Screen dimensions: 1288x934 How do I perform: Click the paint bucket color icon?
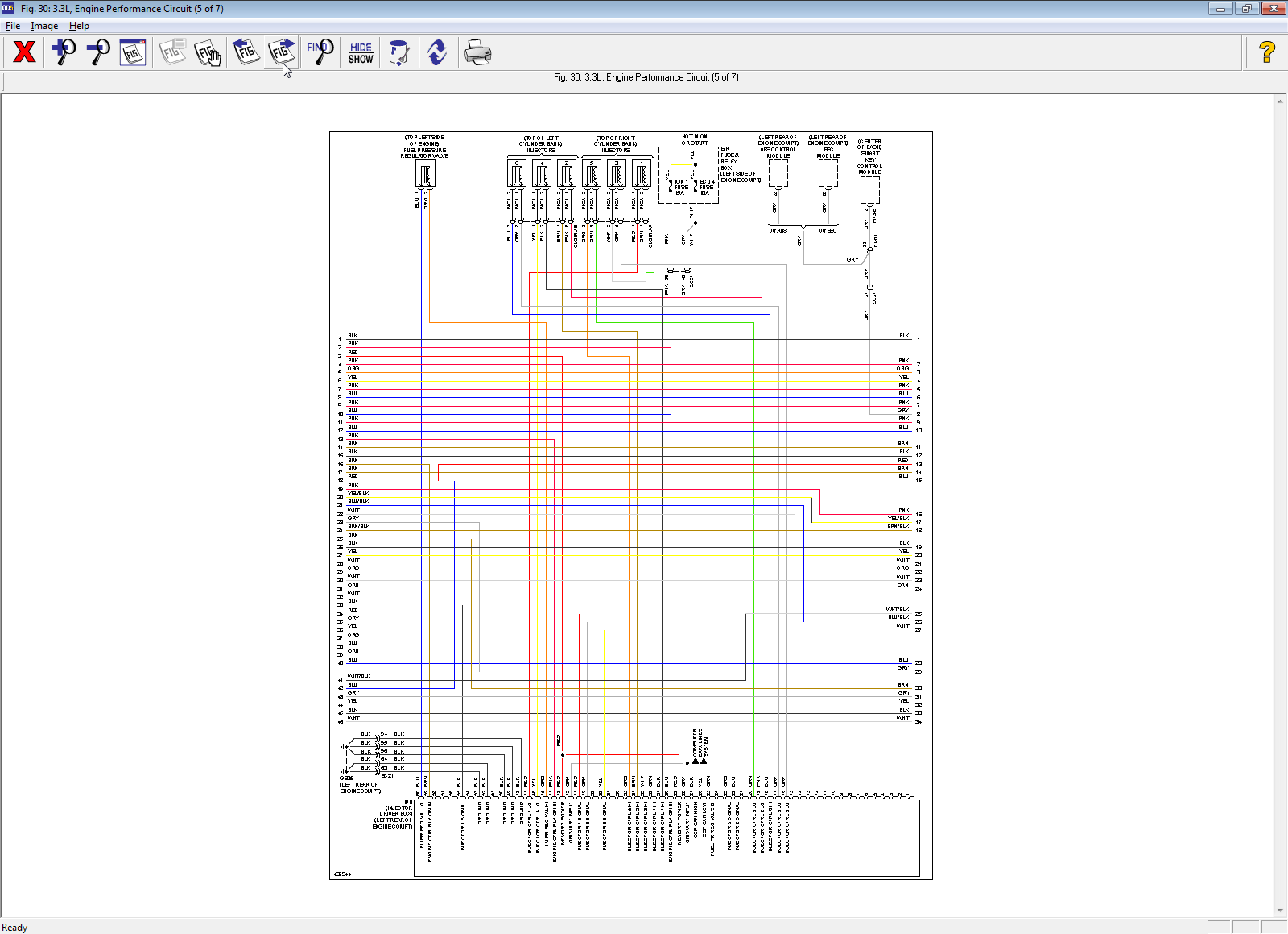(398, 52)
